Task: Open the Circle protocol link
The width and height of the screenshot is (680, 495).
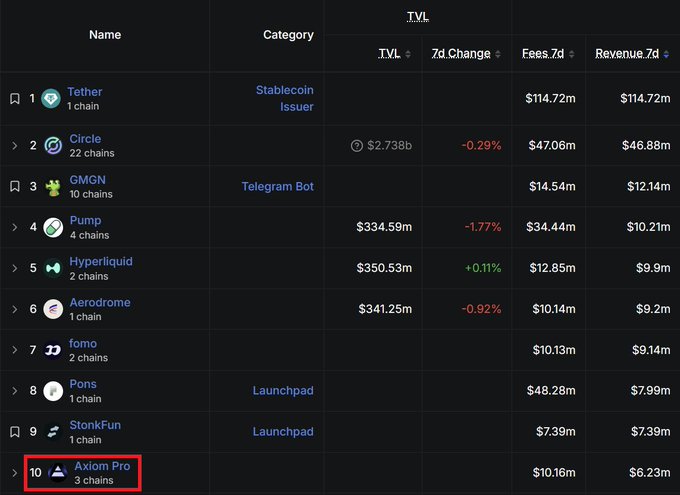Action: coord(85,138)
